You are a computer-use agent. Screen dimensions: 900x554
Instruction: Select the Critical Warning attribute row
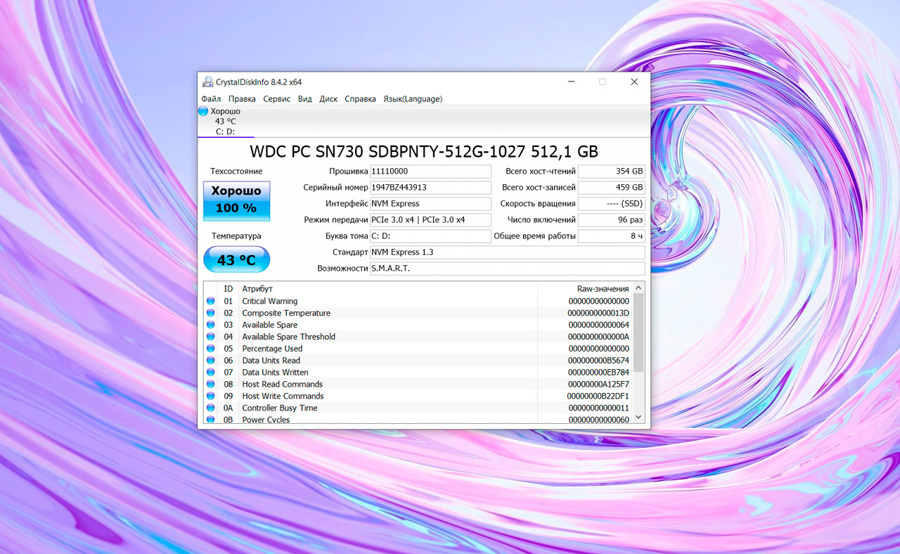(418, 301)
